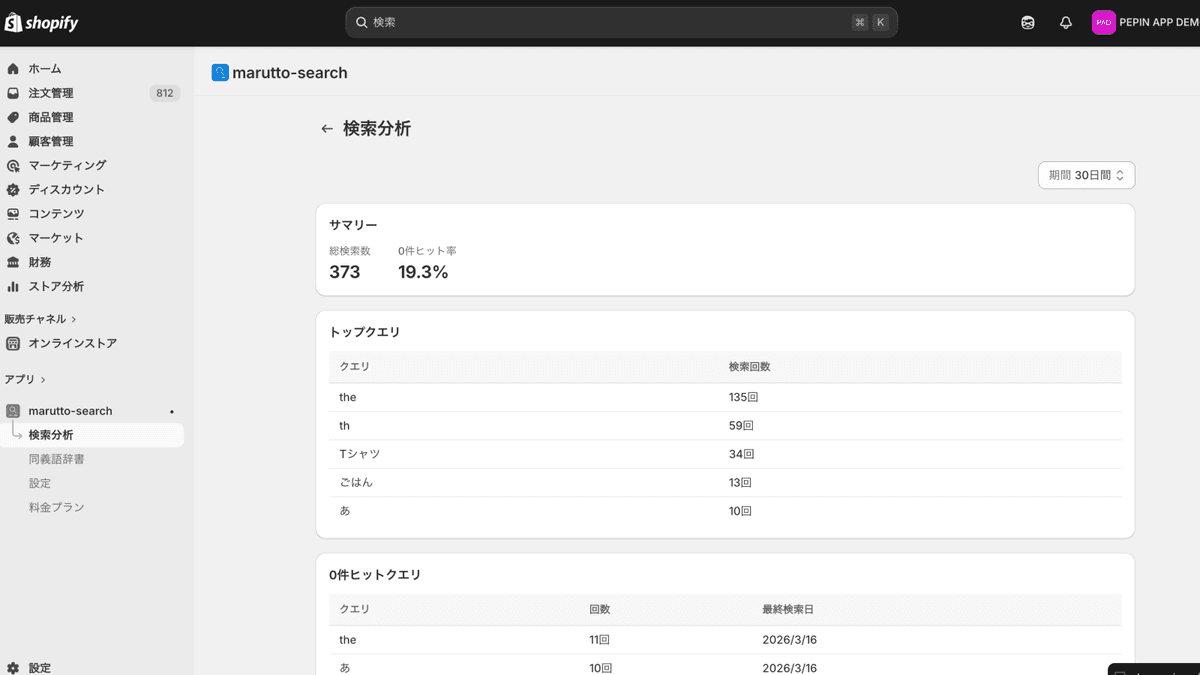1200x675 pixels.
Task: Open the 期間 30日間 period dropdown
Action: (1086, 174)
